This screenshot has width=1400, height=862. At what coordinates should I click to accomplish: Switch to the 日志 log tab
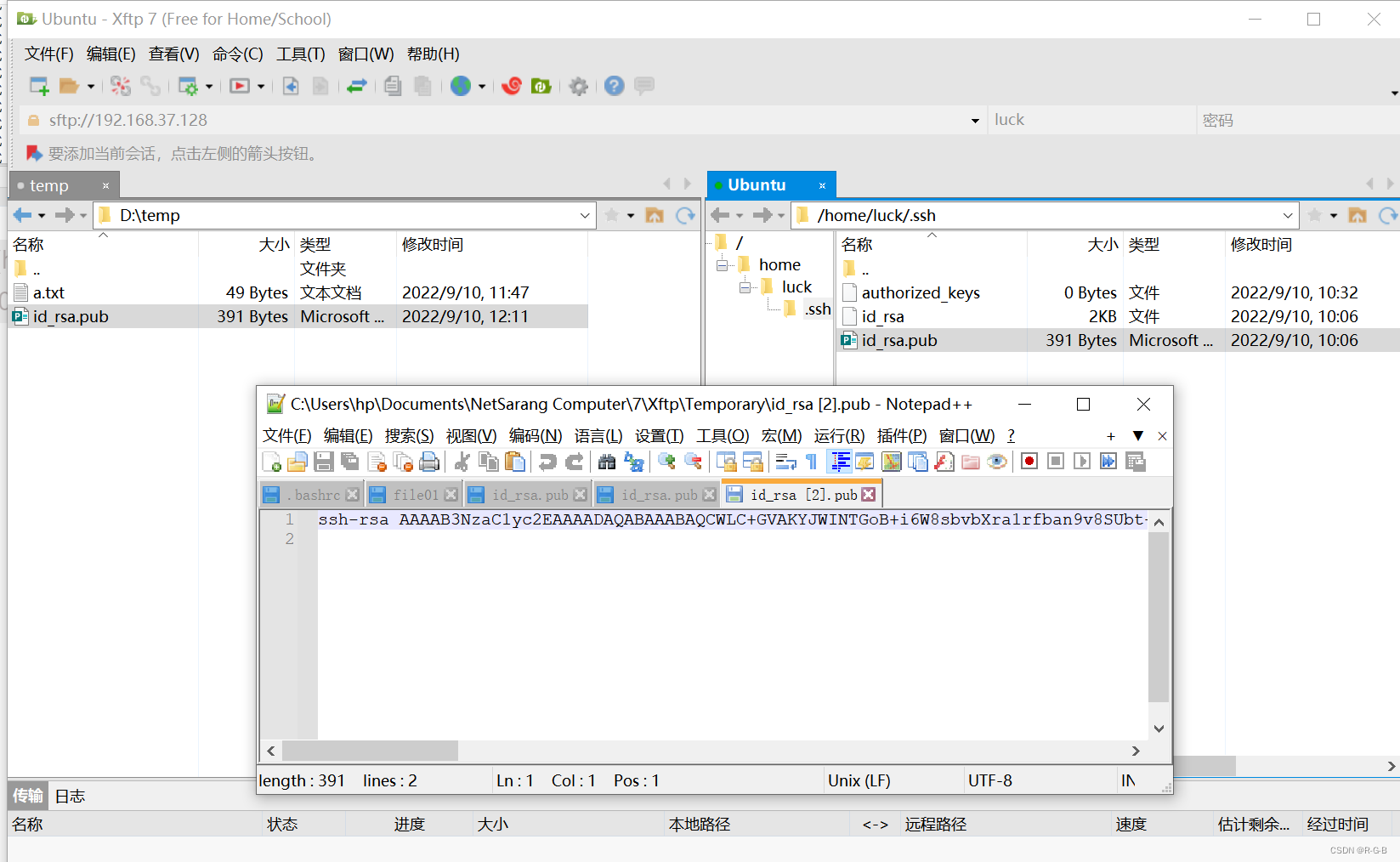pyautogui.click(x=70, y=797)
